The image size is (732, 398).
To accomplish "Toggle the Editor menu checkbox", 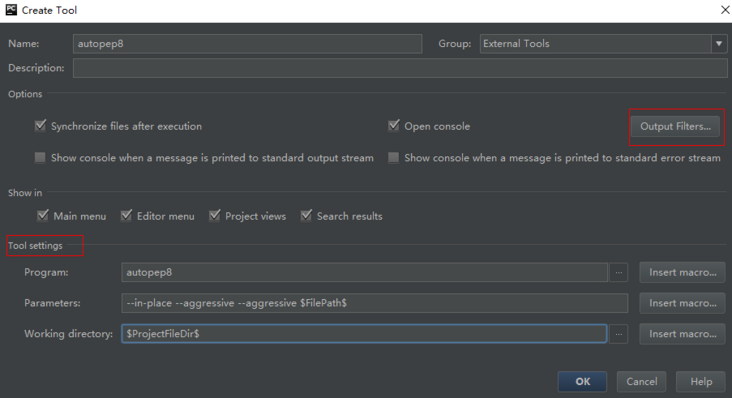I will tap(126, 216).
